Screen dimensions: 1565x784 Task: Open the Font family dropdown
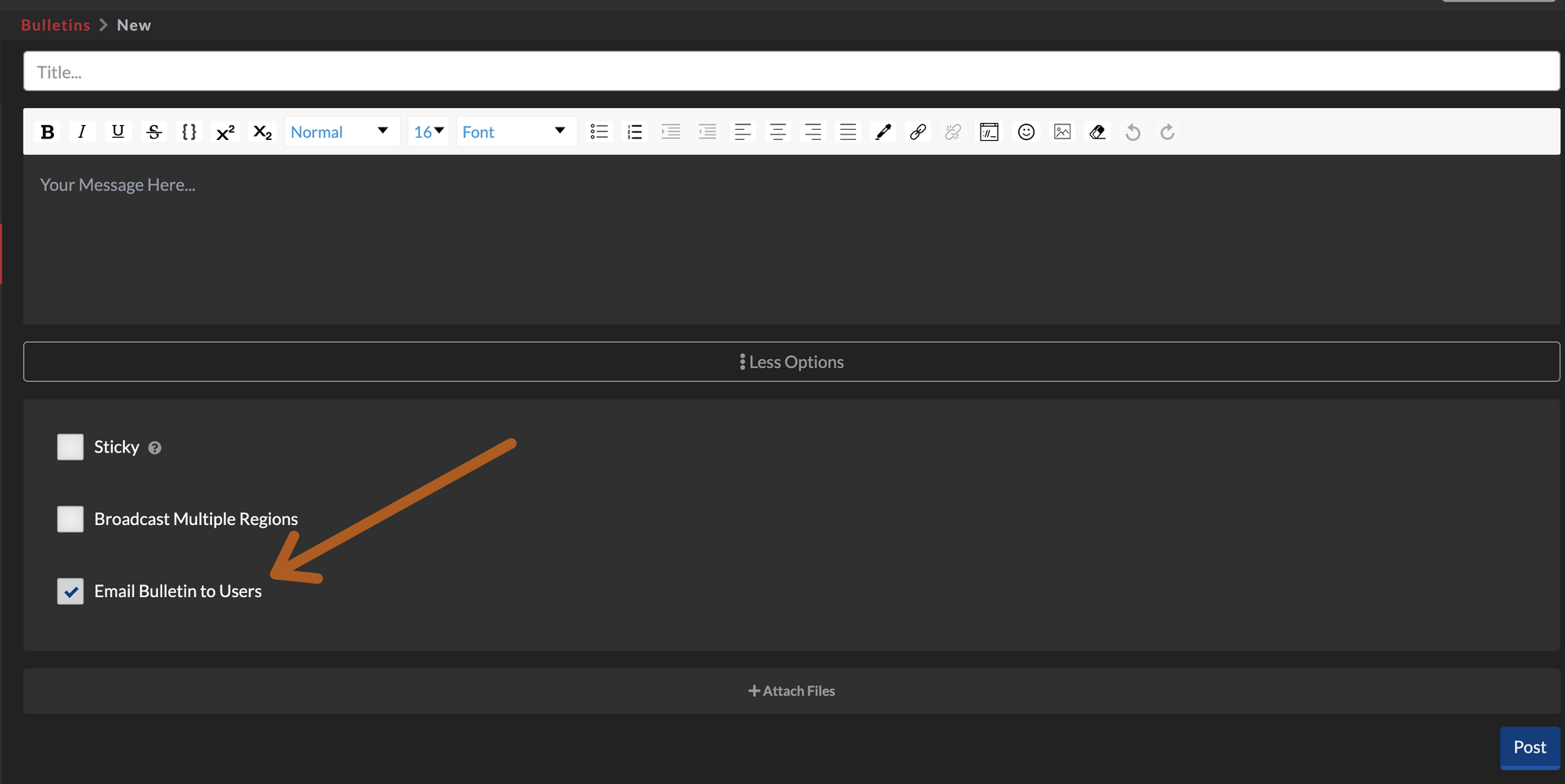516,131
